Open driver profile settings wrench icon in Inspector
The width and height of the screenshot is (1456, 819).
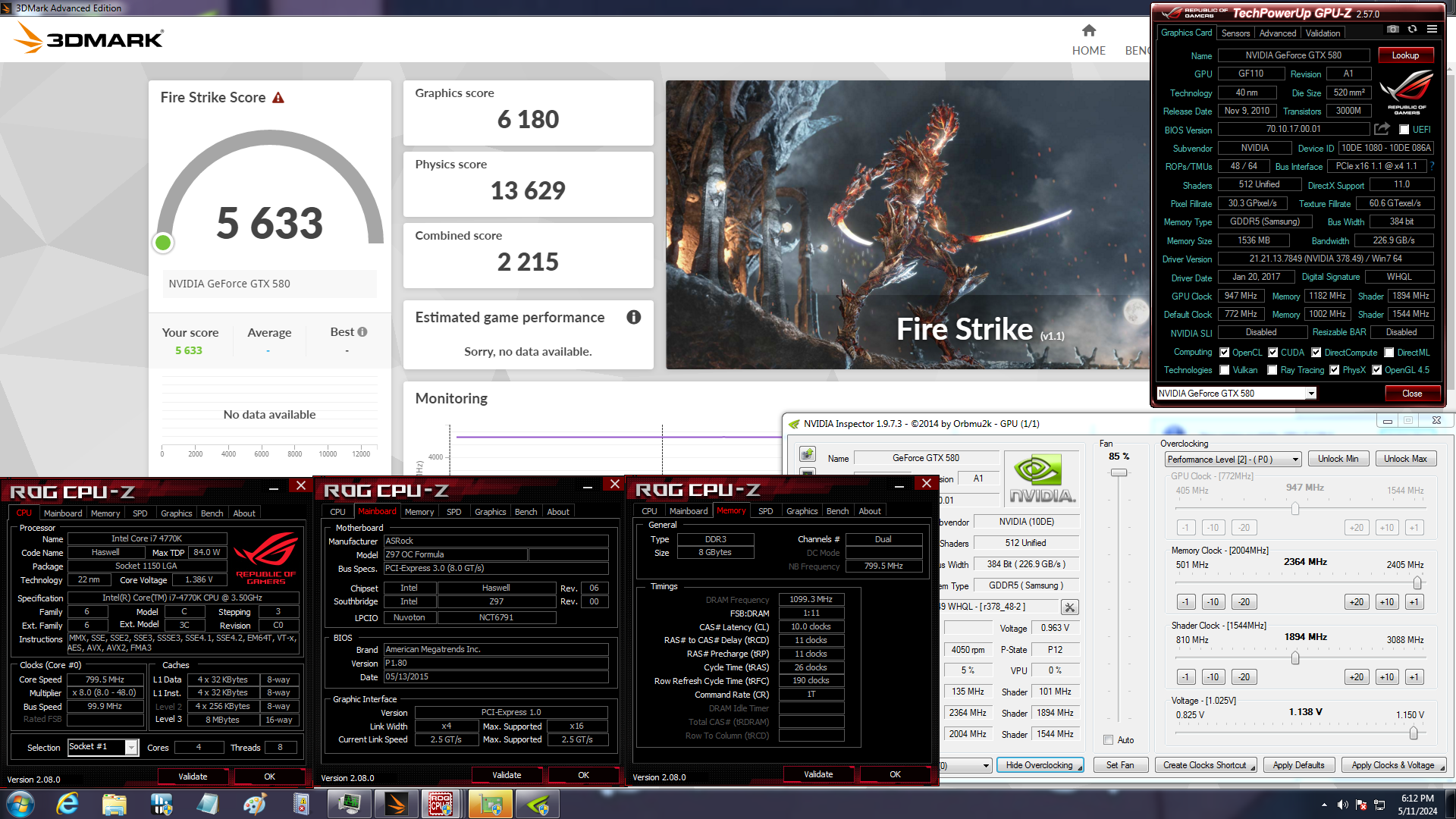[1069, 607]
